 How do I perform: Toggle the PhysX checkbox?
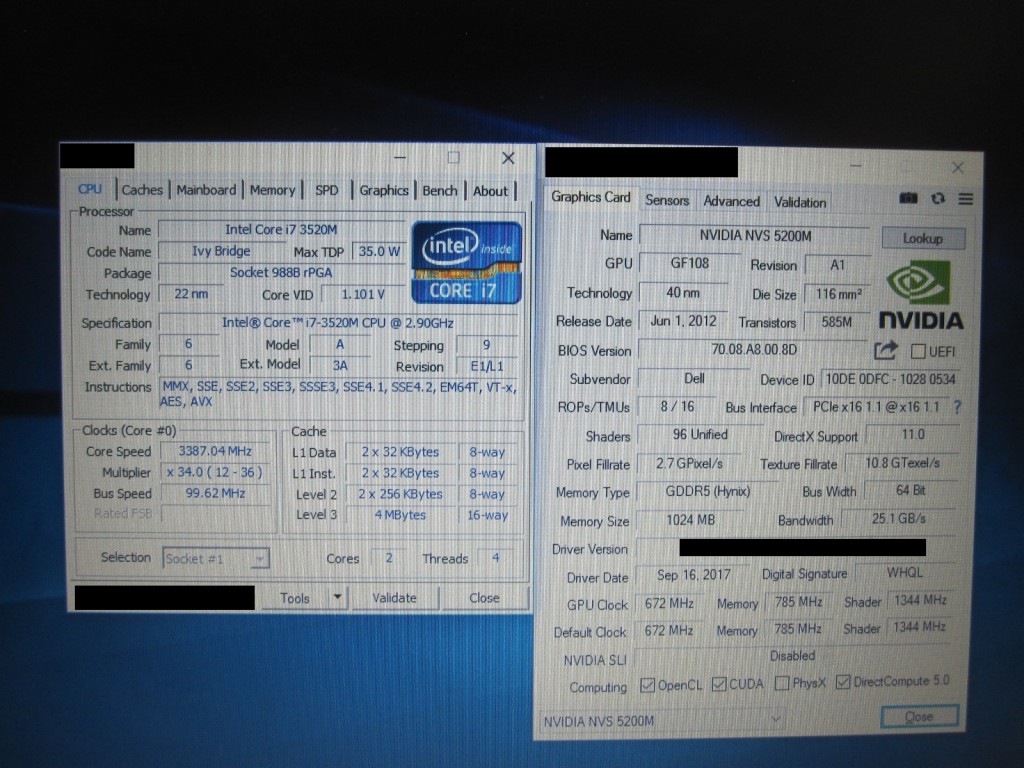pyautogui.click(x=782, y=683)
